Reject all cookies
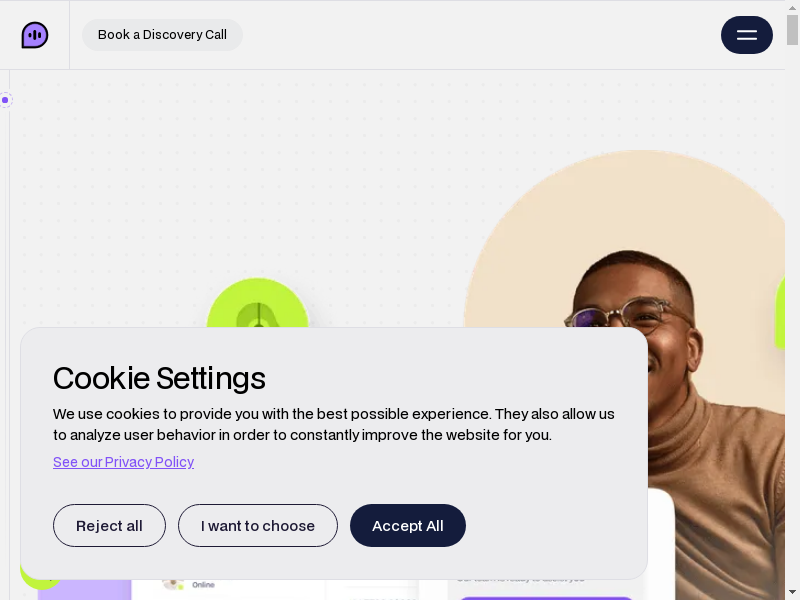The height and width of the screenshot is (600, 800). [109, 526]
